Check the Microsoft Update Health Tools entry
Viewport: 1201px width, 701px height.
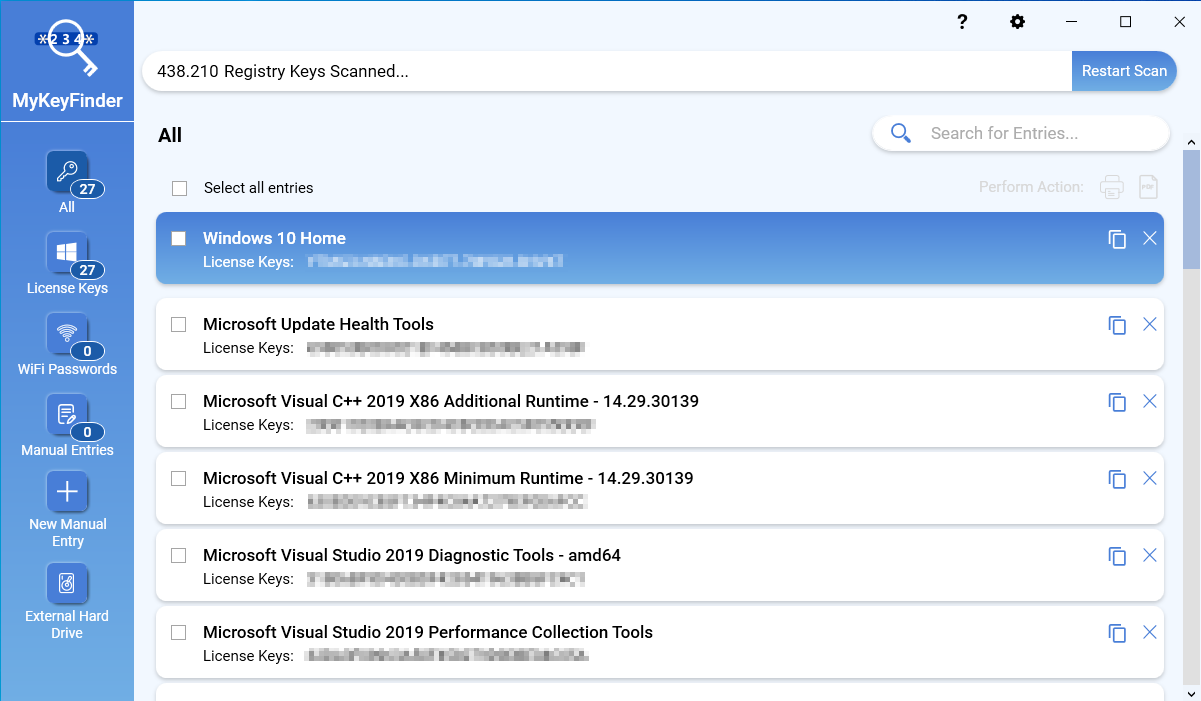[179, 324]
